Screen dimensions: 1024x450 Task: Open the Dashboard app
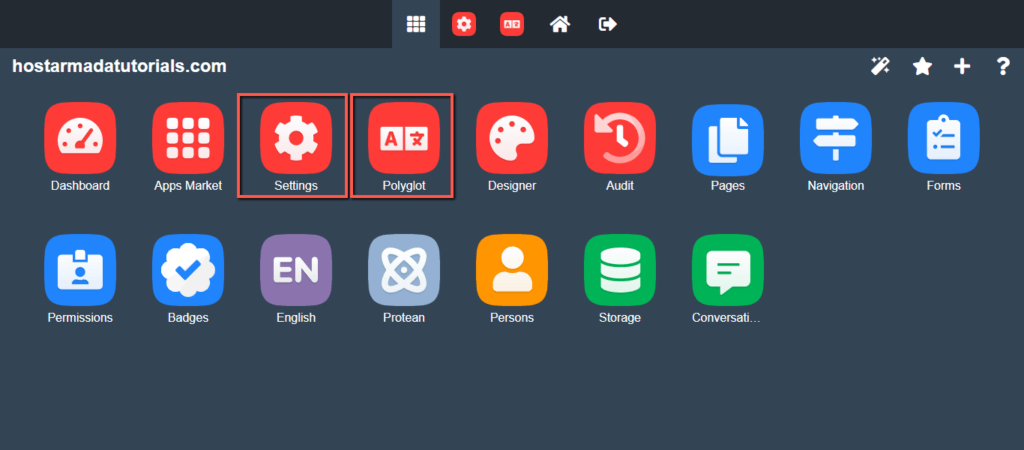pyautogui.click(x=80, y=138)
